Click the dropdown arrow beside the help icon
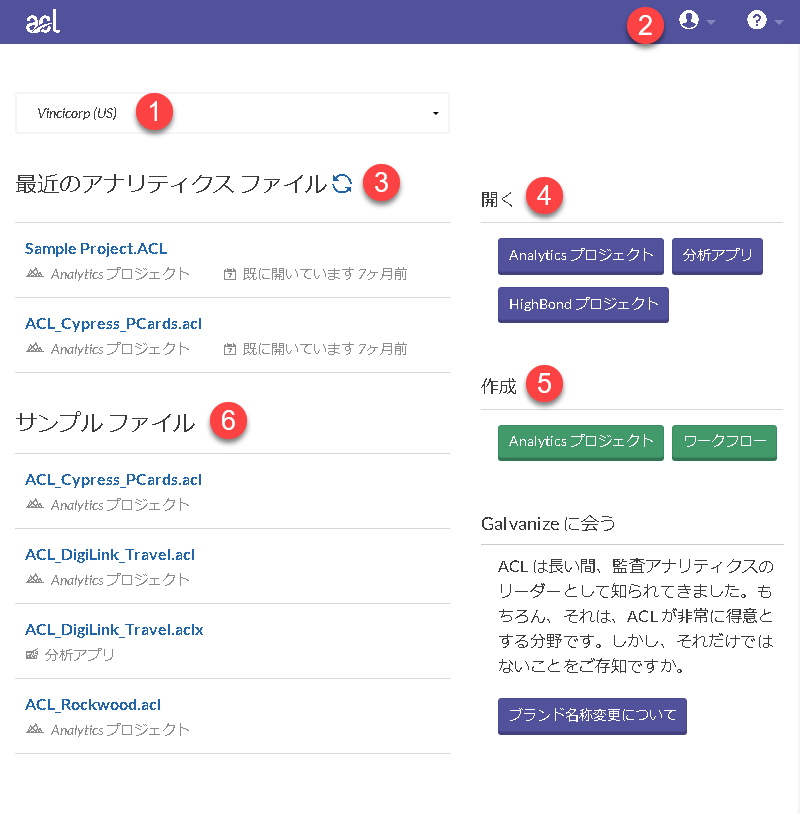This screenshot has width=800, height=814. pos(779,23)
